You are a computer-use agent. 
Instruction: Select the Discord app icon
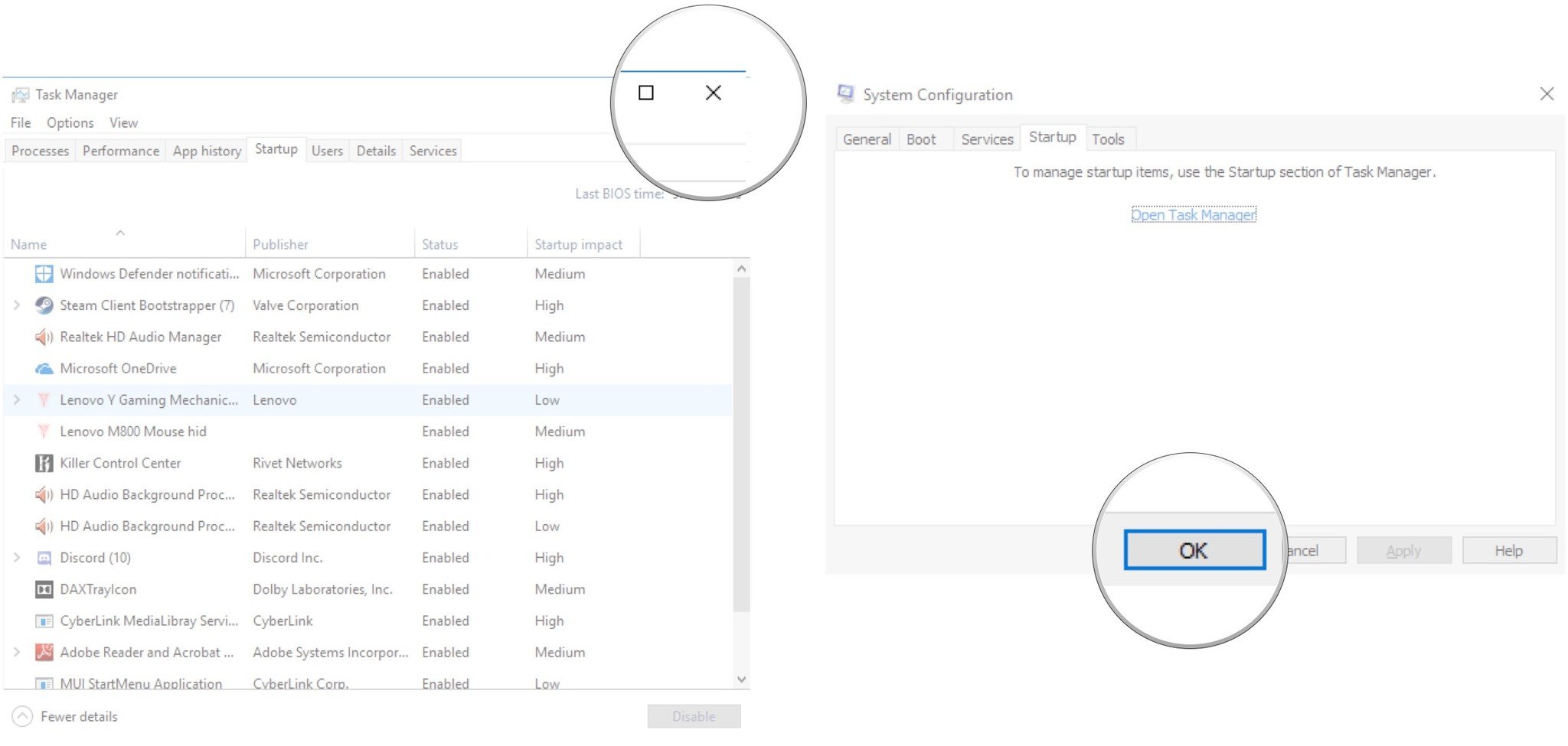point(44,559)
